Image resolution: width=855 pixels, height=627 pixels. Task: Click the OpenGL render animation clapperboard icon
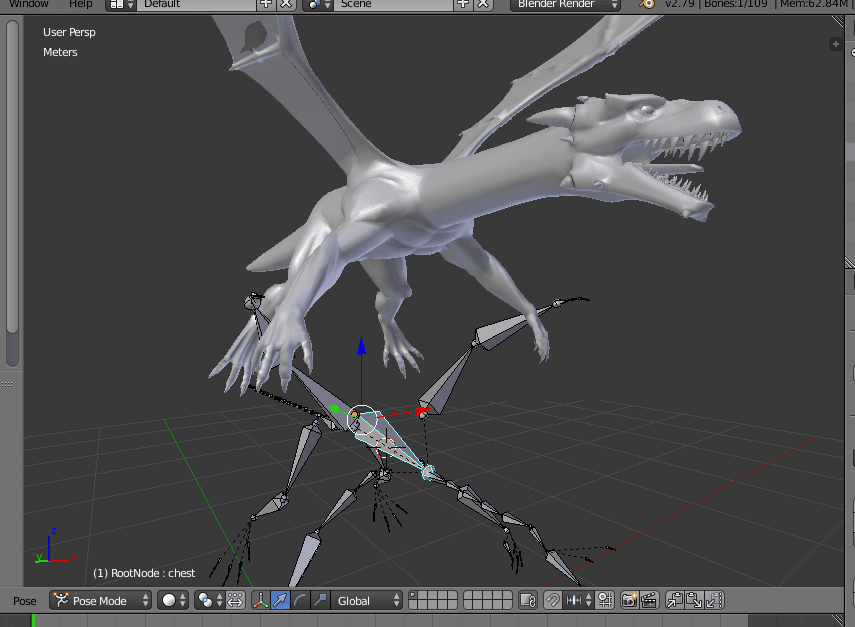648,600
